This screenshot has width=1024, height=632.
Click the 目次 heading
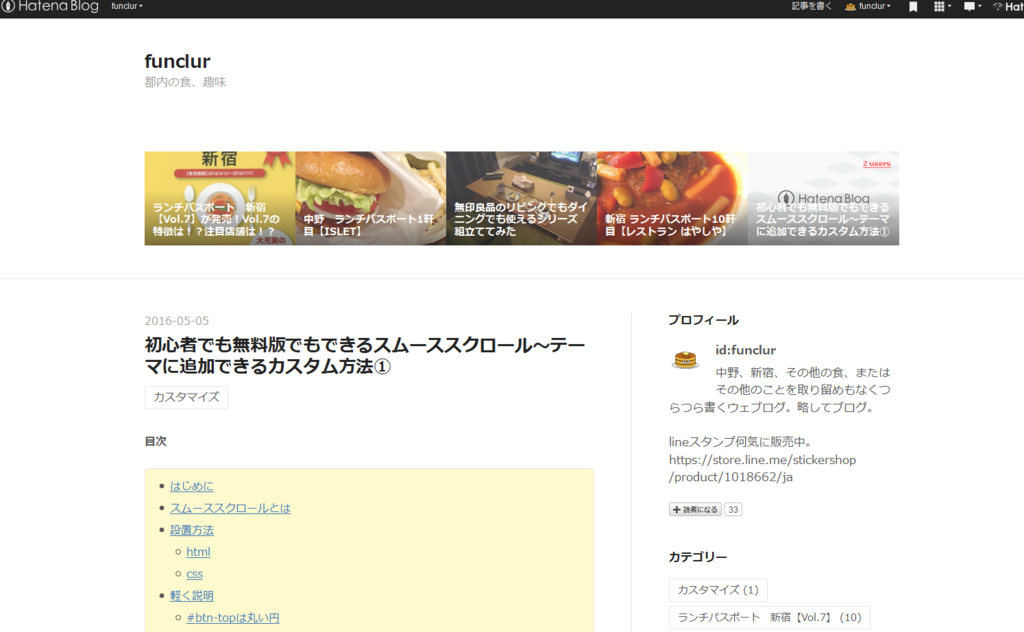pyautogui.click(x=155, y=441)
